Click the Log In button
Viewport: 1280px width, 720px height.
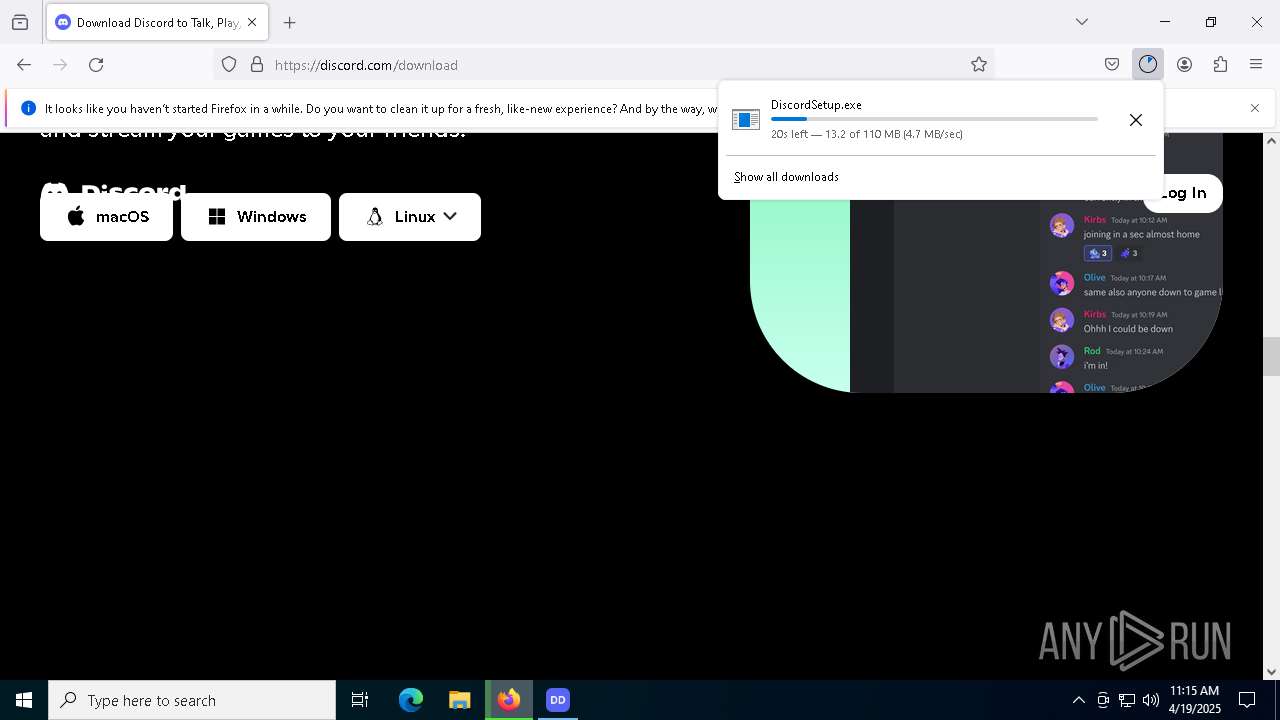pyautogui.click(x=1184, y=193)
